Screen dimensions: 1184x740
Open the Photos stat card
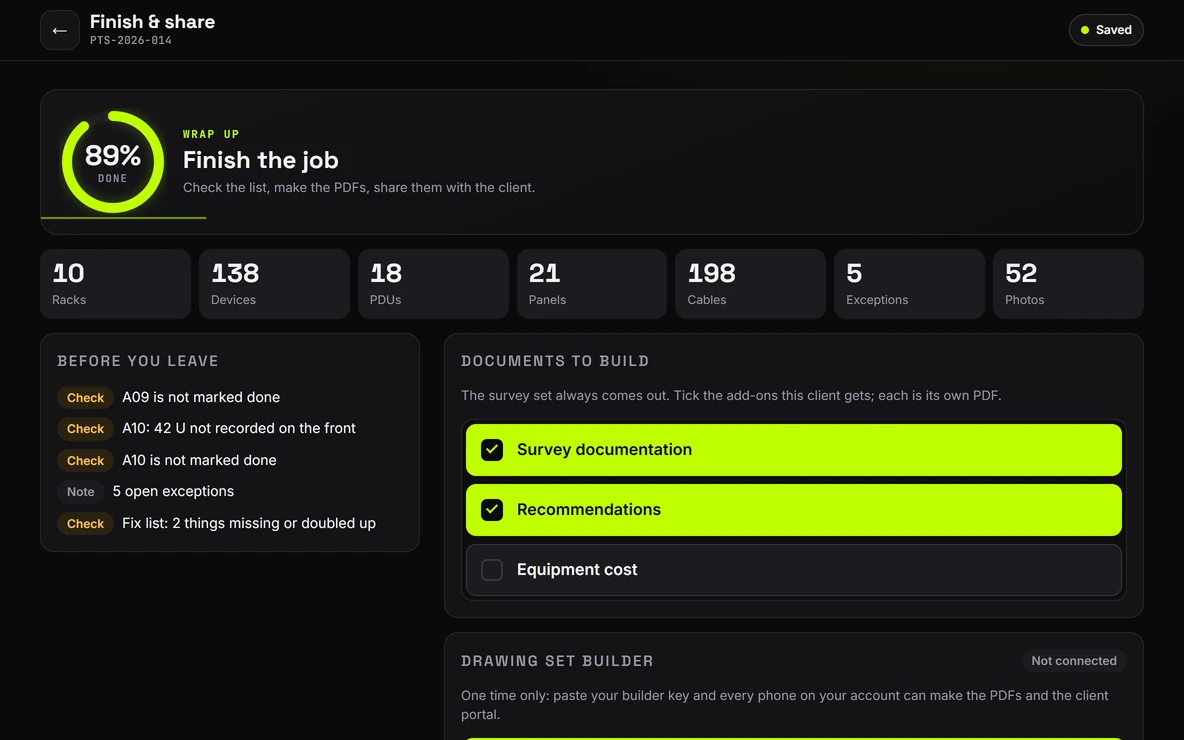point(1068,284)
